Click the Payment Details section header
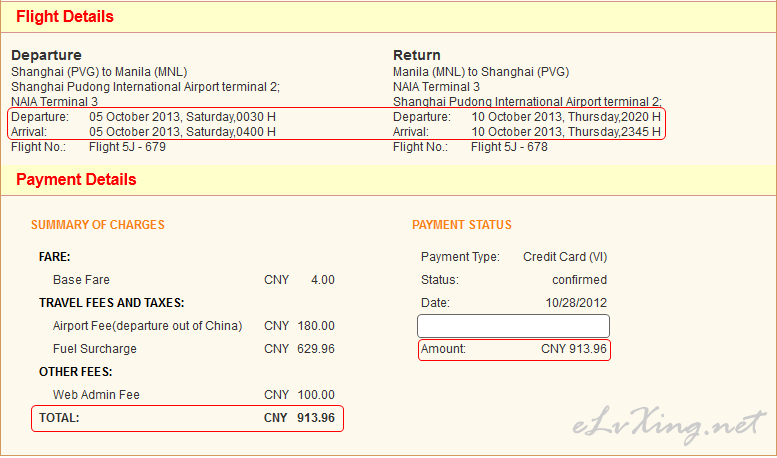 click(x=76, y=179)
